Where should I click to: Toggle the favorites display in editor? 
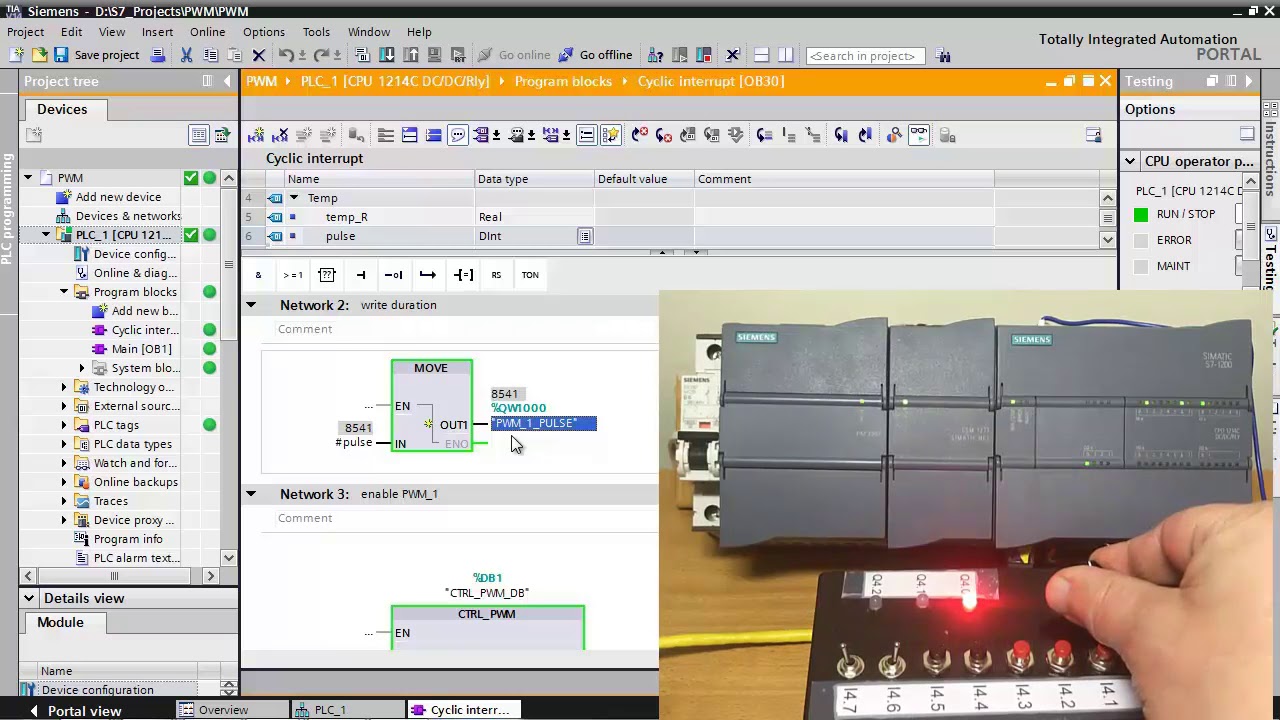(x=610, y=135)
